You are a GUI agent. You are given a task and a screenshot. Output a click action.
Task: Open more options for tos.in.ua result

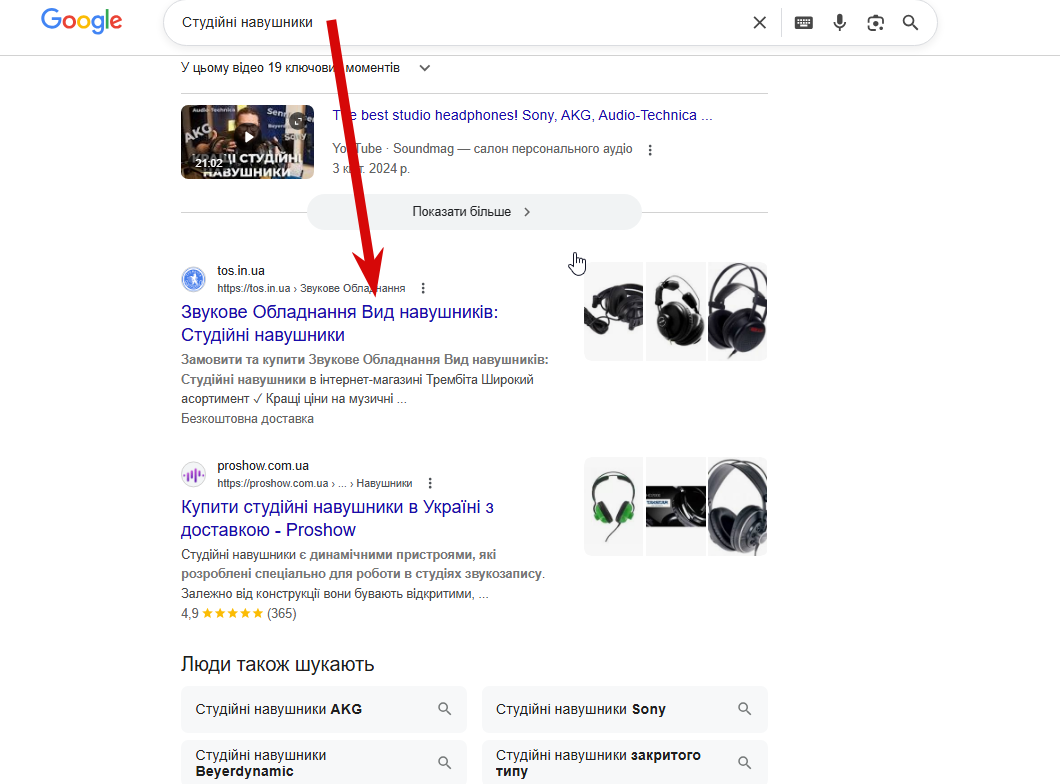pos(423,289)
